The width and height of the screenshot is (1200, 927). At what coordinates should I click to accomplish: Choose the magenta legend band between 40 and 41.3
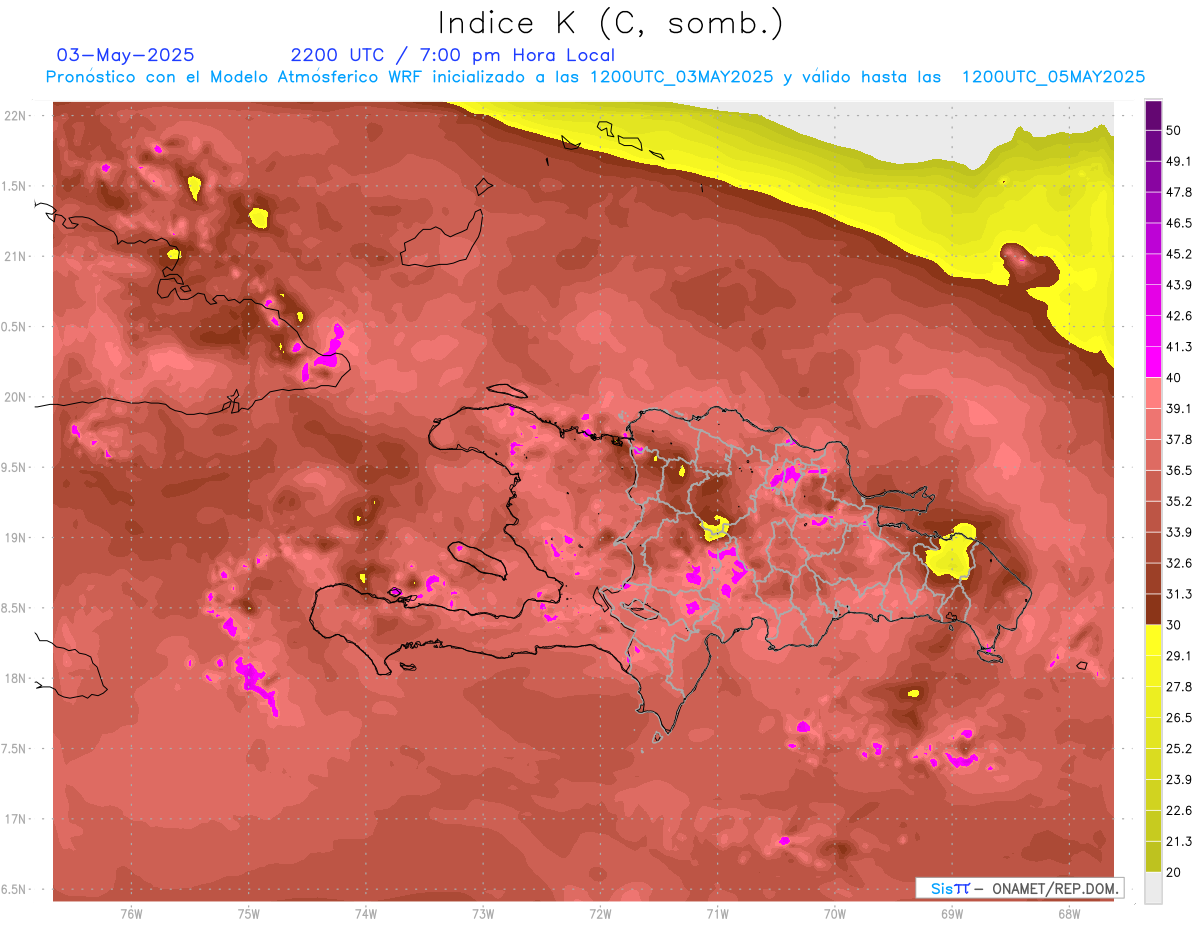(x=1153, y=362)
